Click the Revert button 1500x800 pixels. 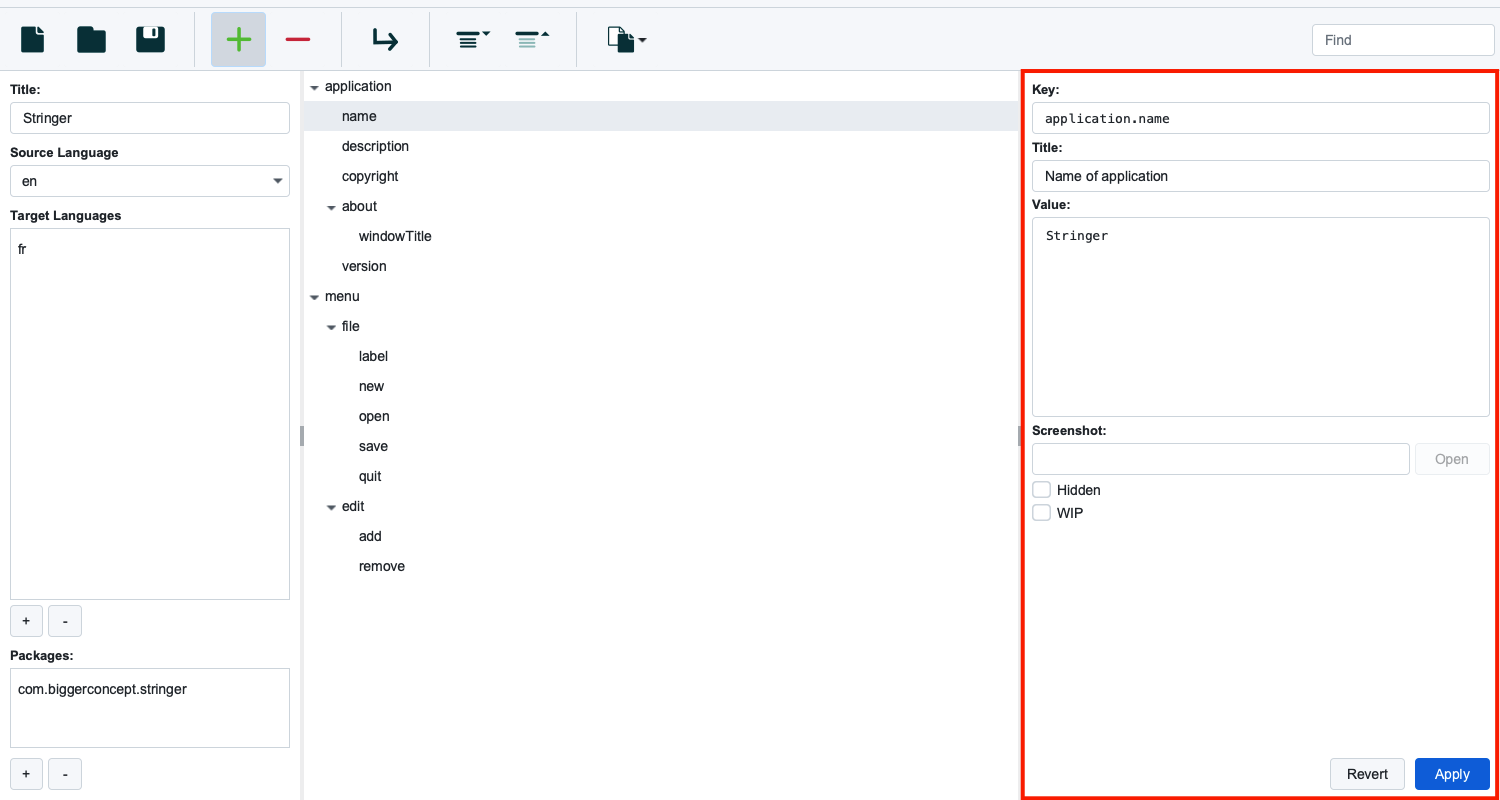[1367, 774]
